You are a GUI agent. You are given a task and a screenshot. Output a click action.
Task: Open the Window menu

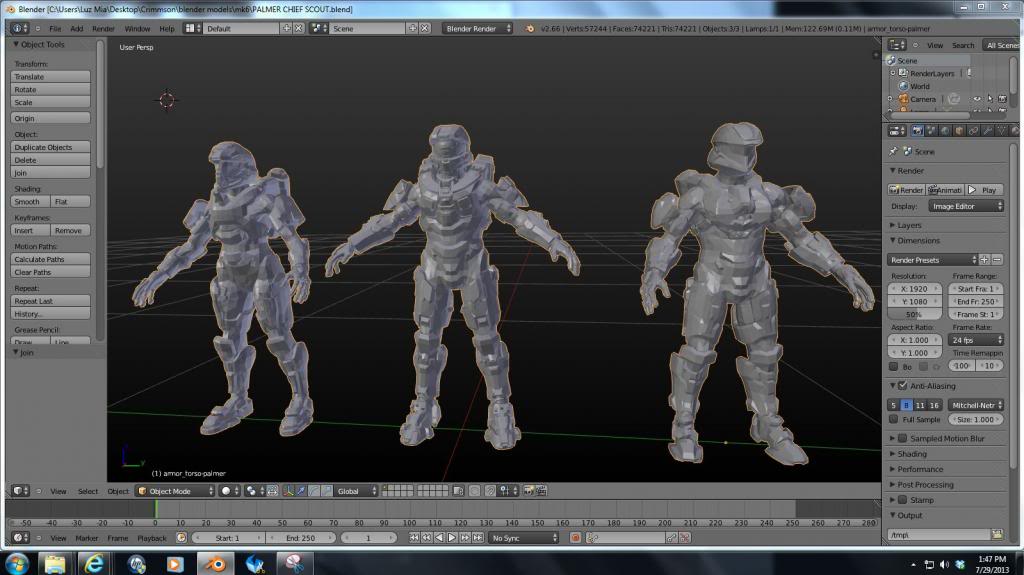coord(137,29)
